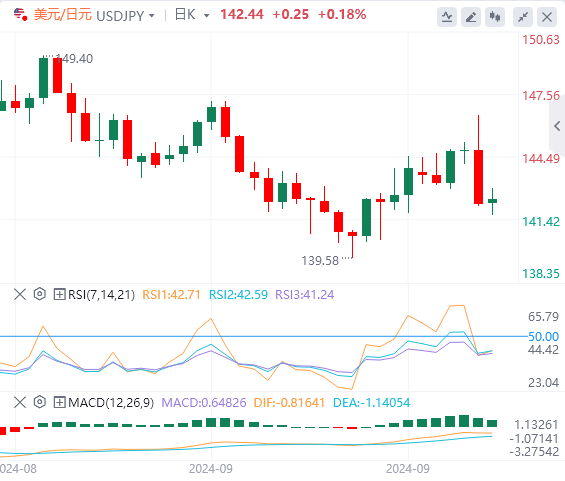Click the -3.27542 MACD axis label
Image resolution: width=565 pixels, height=481 pixels.
(534, 451)
